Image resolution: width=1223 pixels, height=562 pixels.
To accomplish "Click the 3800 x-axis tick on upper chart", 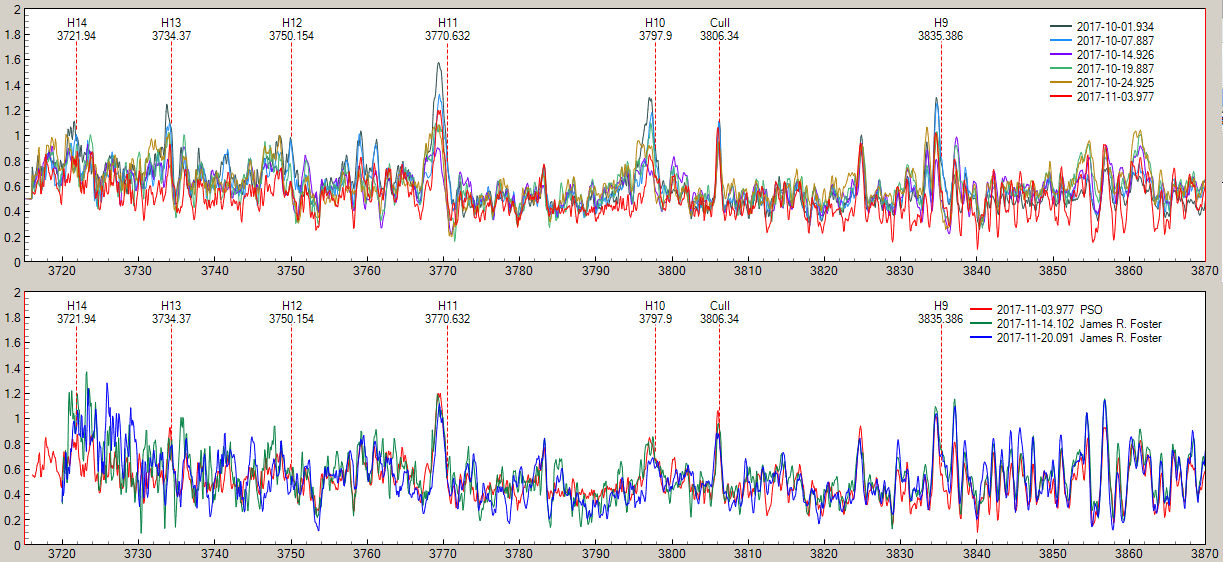I will click(672, 271).
